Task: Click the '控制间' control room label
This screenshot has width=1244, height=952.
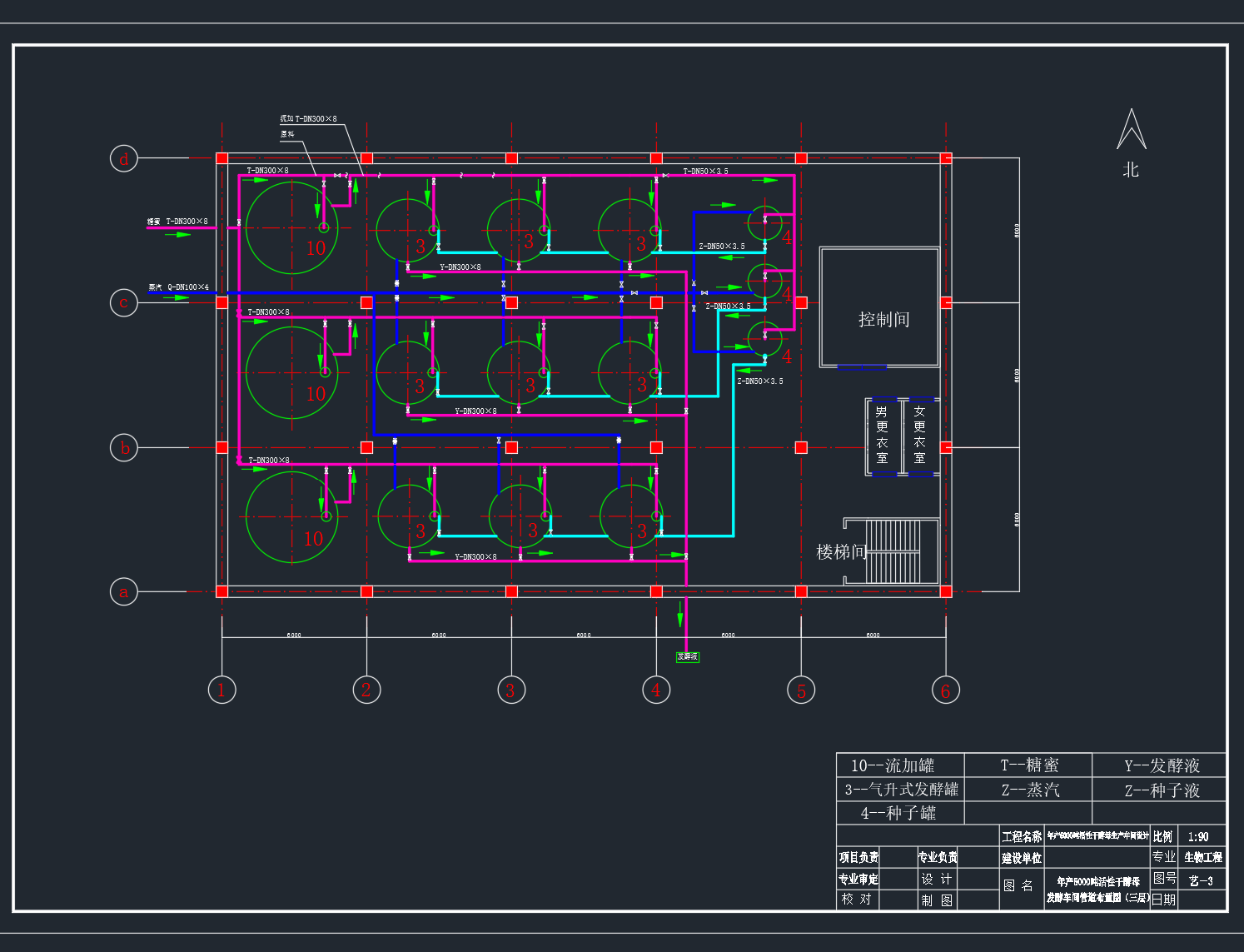Action: (x=883, y=319)
